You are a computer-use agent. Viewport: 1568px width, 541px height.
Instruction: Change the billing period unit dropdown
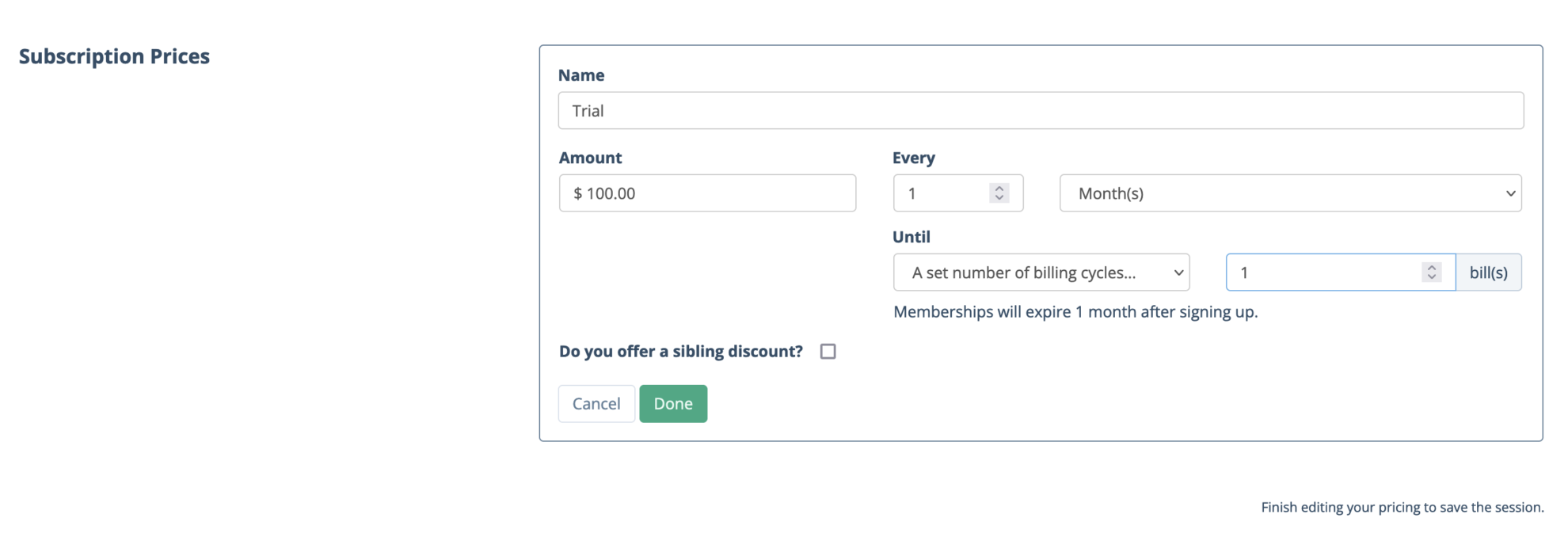coord(1289,192)
